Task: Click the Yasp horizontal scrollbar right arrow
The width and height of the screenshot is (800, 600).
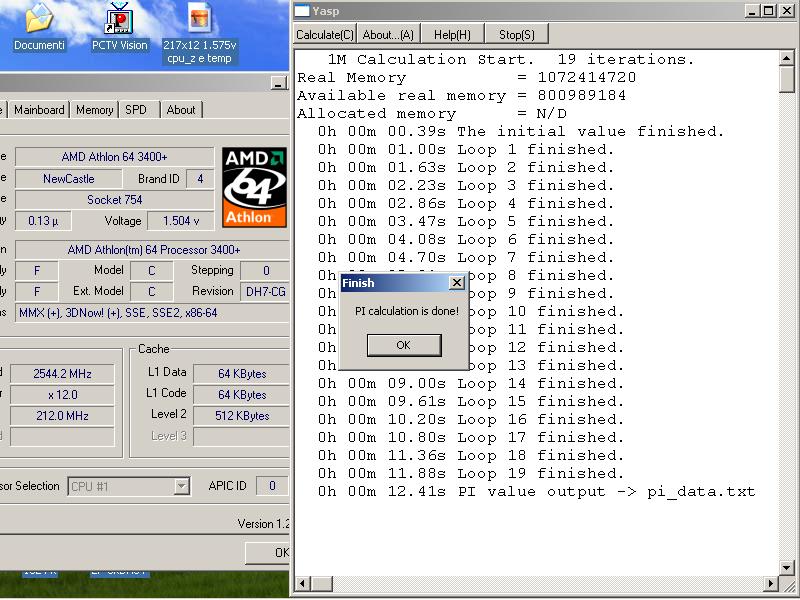Action: [x=771, y=584]
